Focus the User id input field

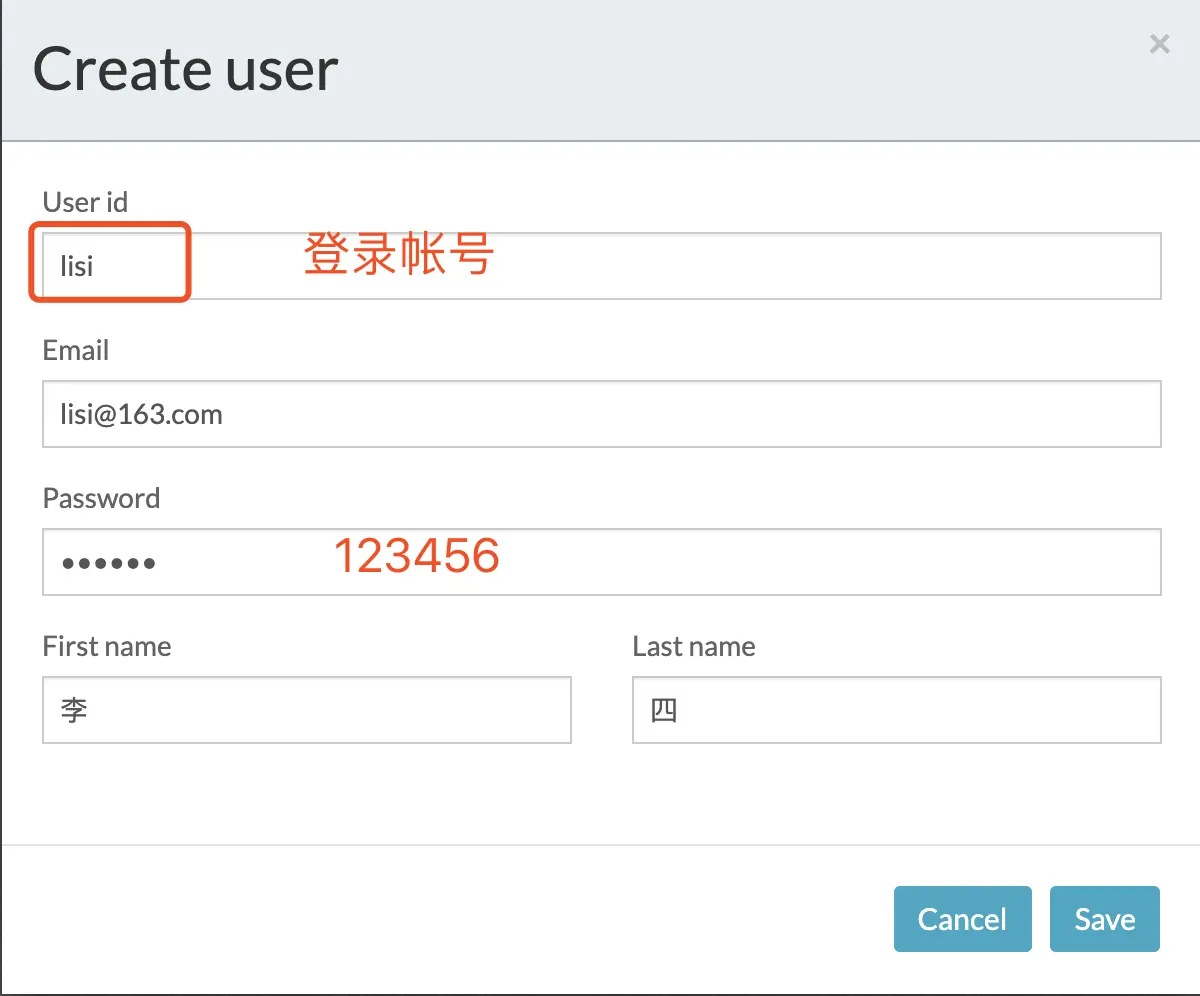coord(602,266)
